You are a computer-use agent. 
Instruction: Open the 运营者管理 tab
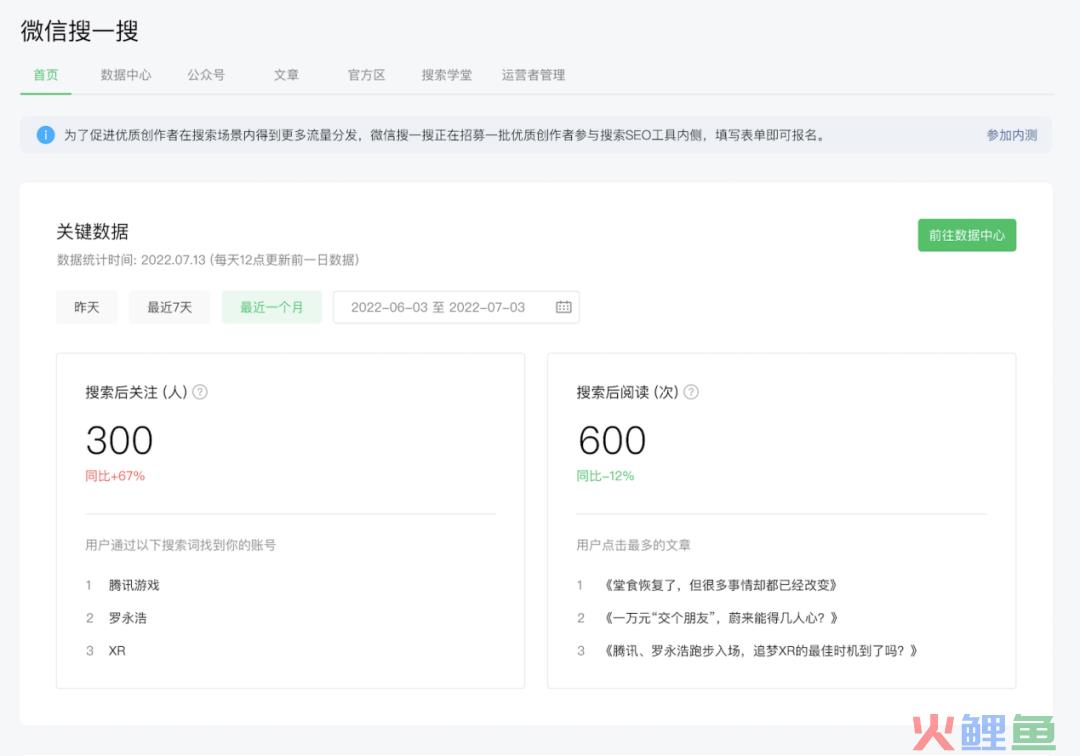(533, 74)
